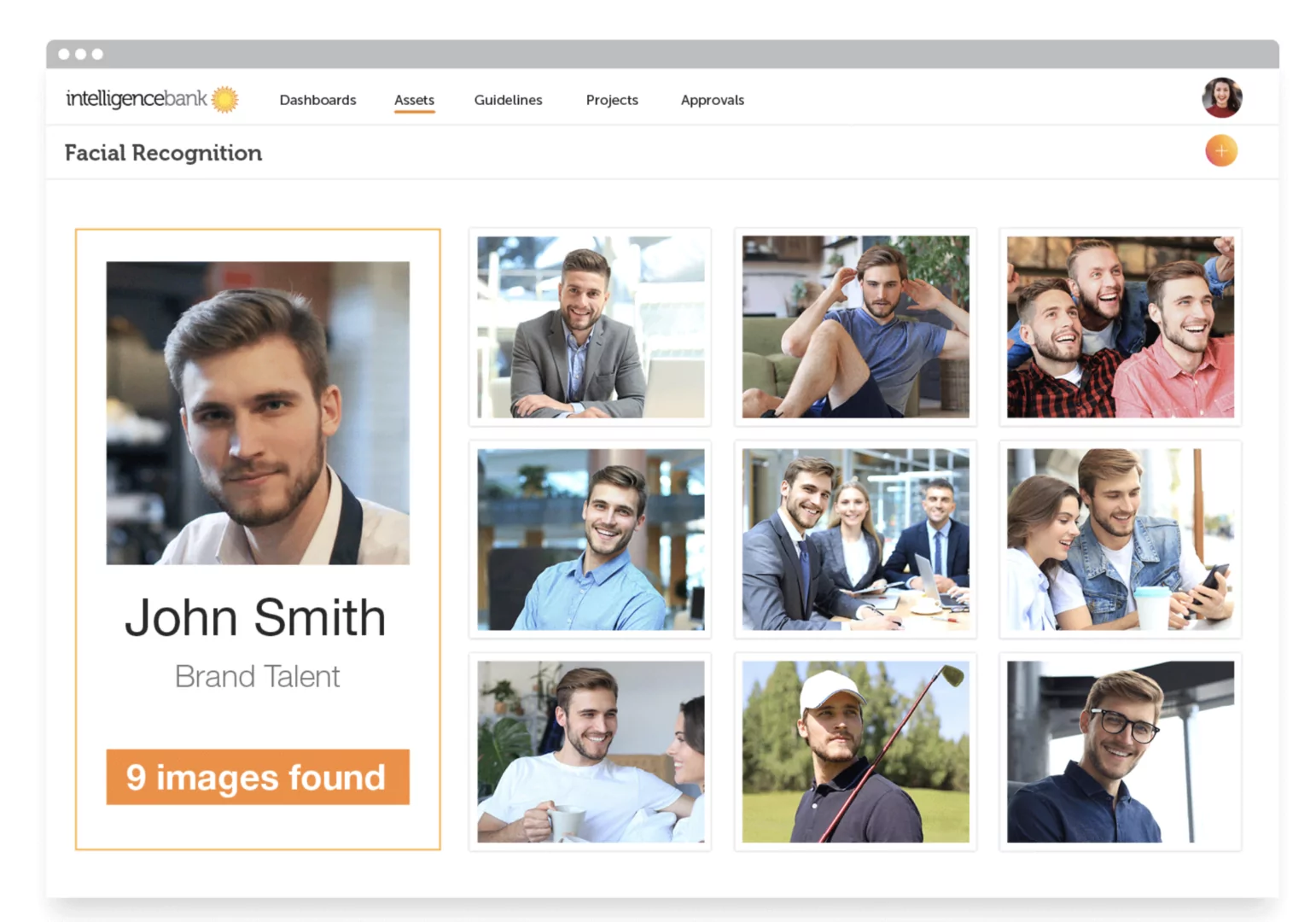Open photo of man sitting on couch
The image size is (1316, 922).
point(855,327)
